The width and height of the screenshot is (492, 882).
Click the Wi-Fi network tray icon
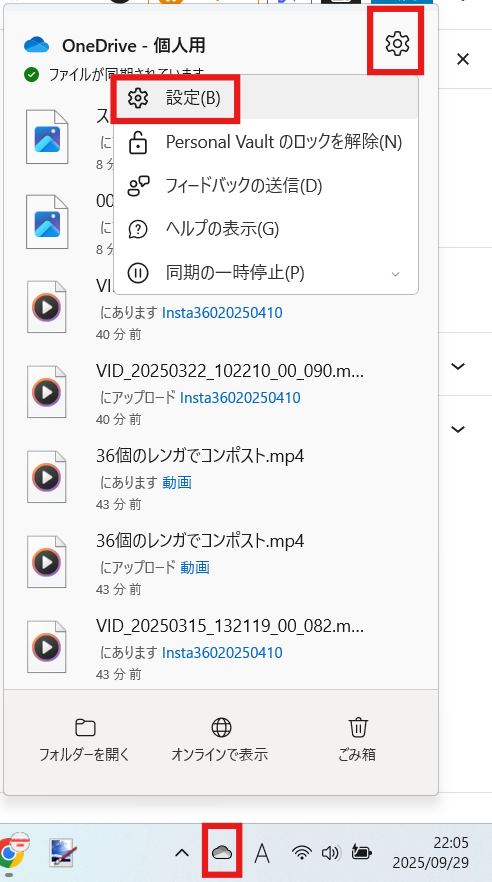[x=302, y=853]
